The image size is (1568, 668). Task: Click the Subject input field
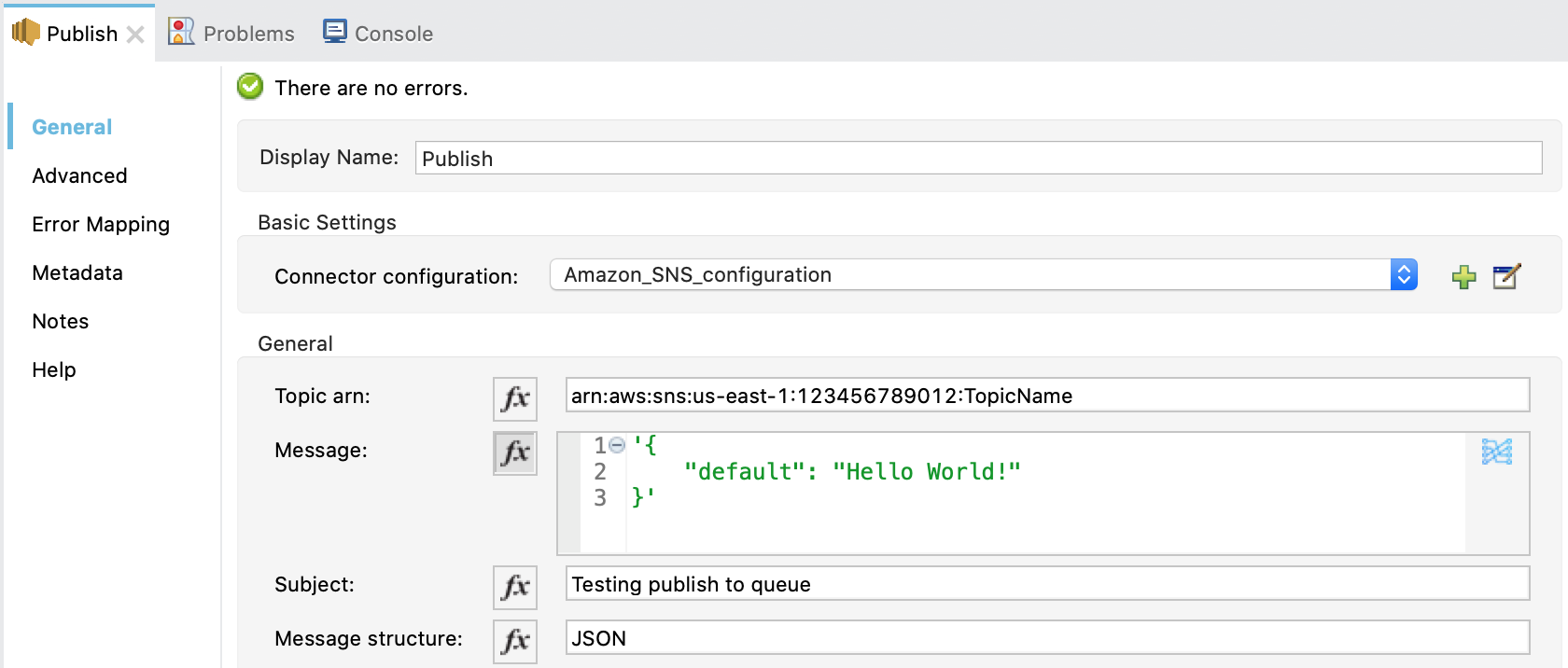1047,583
